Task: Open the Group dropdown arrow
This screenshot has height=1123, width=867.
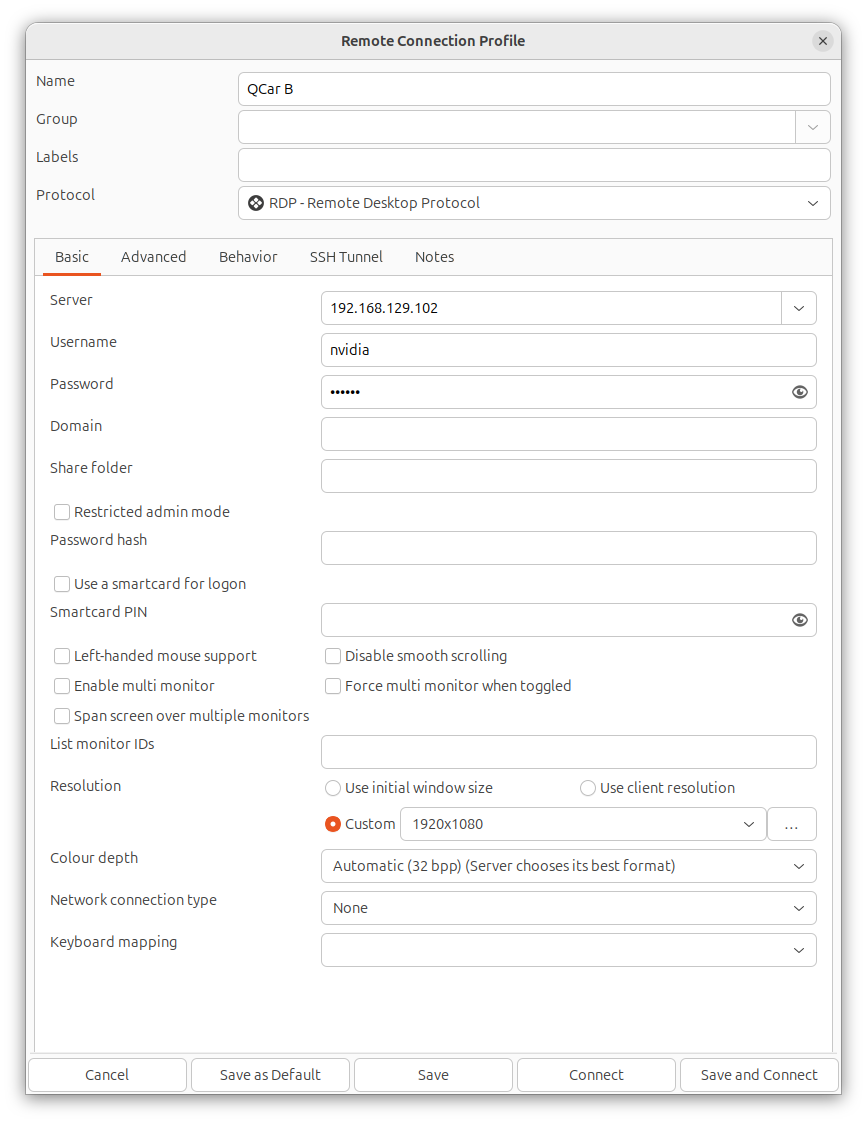Action: [x=813, y=127]
